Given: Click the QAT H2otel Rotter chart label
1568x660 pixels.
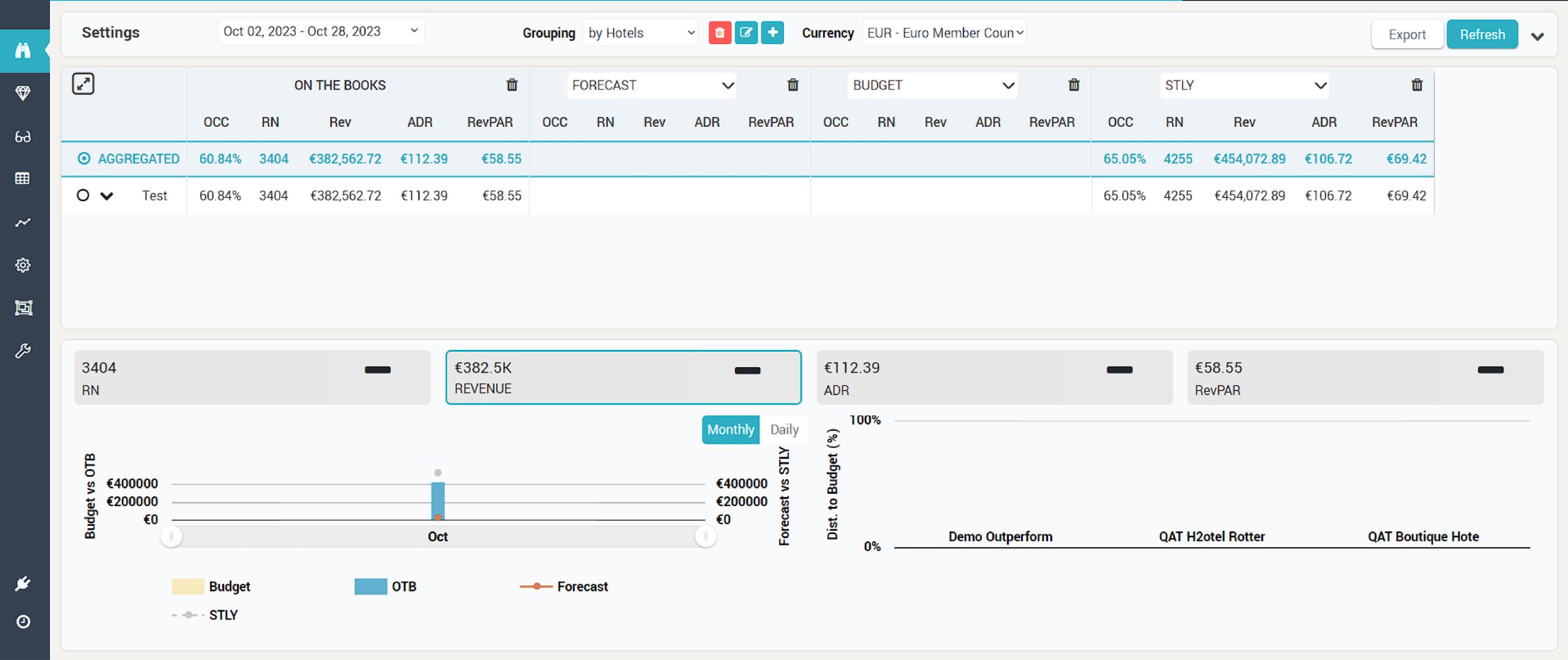Looking at the screenshot, I should (x=1212, y=537).
